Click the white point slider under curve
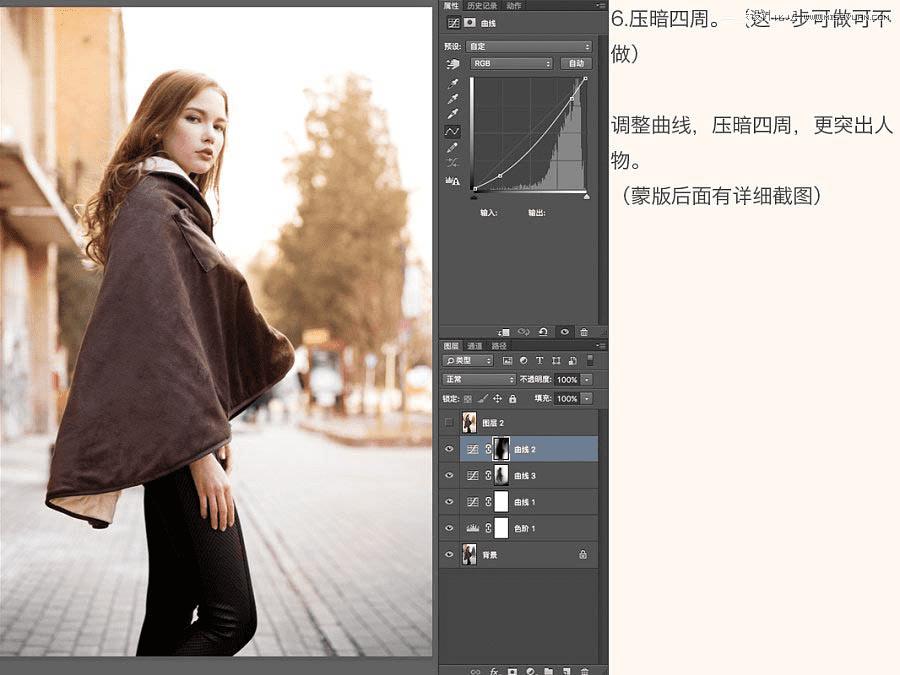Screen dimensions: 900x675 (586, 196)
